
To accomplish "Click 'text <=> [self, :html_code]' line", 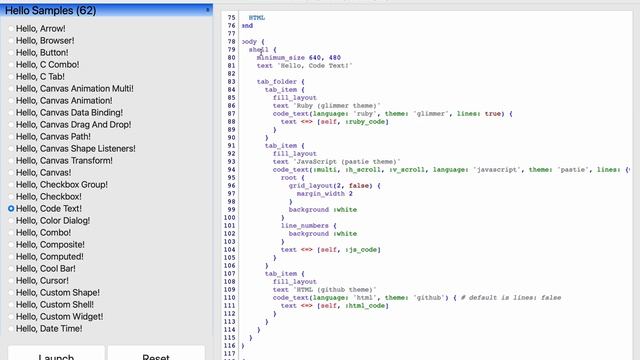I will (x=335, y=305).
